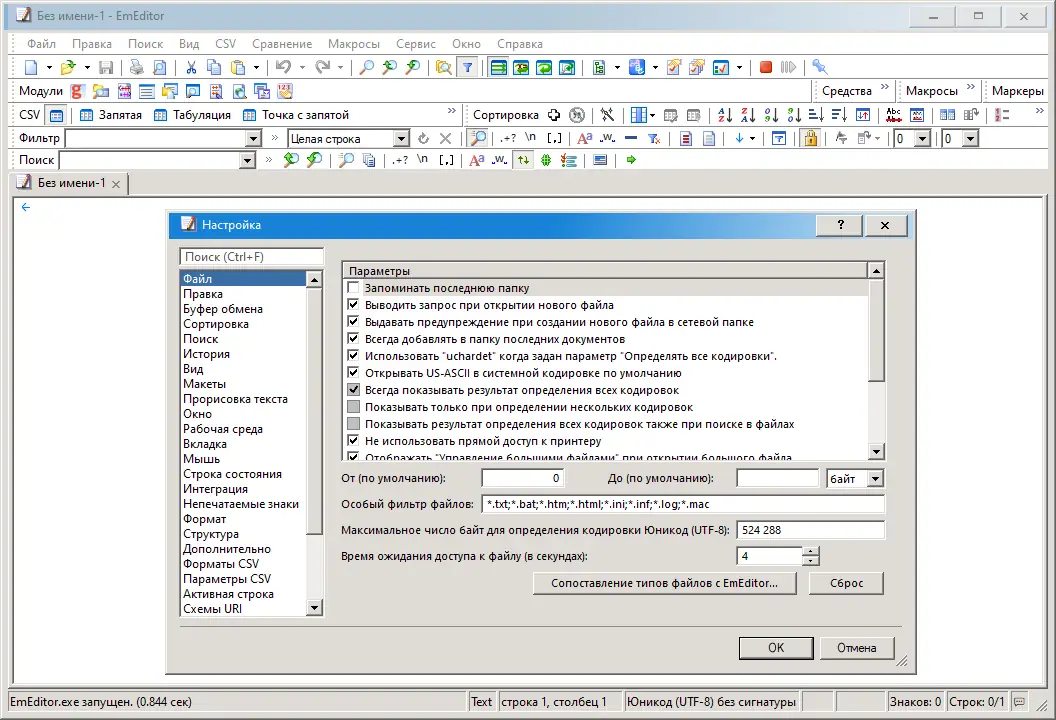
Task: Click the Save diskette icon
Action: click(106, 67)
